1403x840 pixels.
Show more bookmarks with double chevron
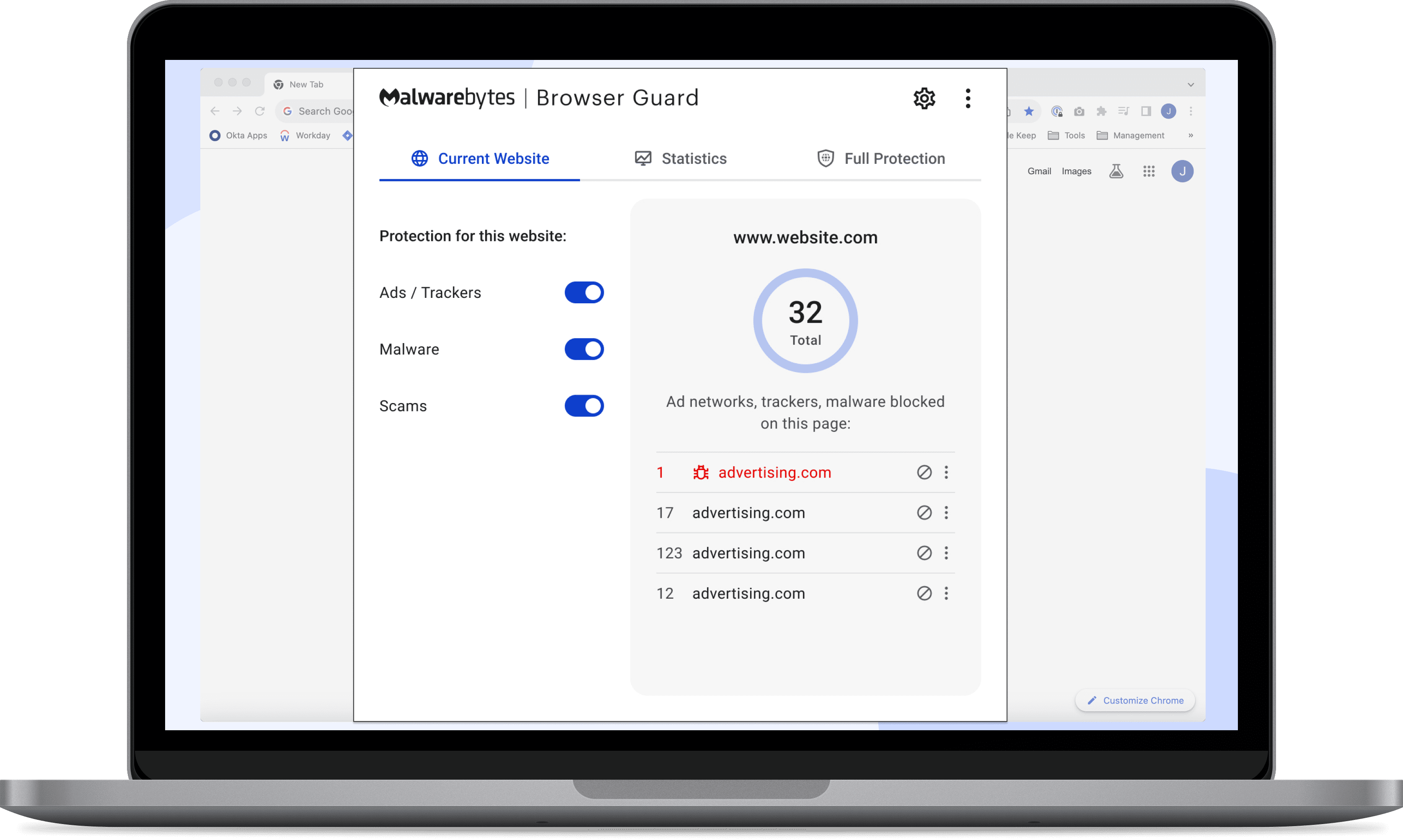[1191, 136]
